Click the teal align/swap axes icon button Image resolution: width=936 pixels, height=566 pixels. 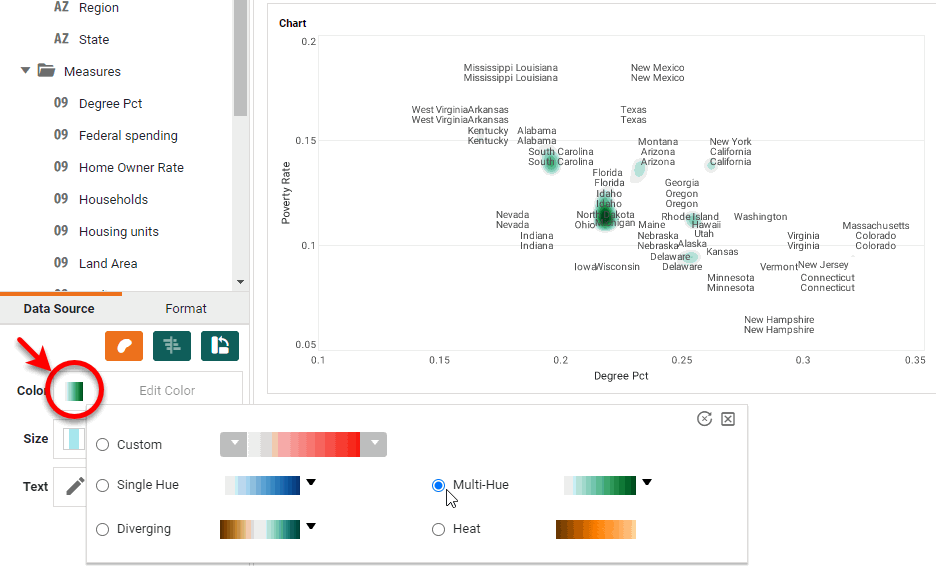(x=172, y=345)
